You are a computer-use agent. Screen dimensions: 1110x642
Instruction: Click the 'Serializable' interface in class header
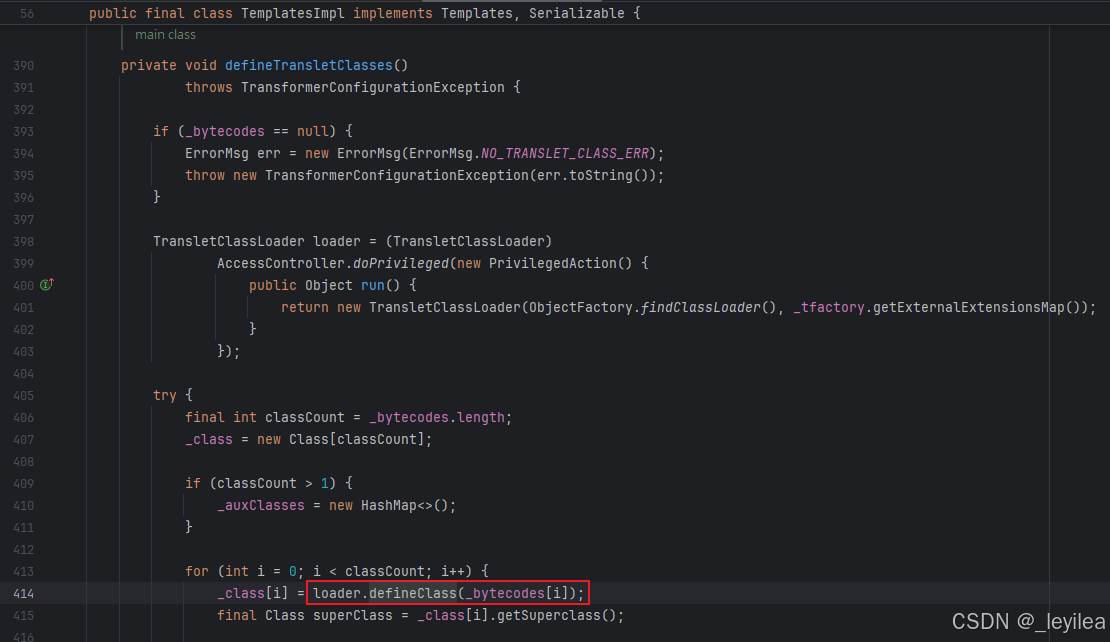(577, 13)
